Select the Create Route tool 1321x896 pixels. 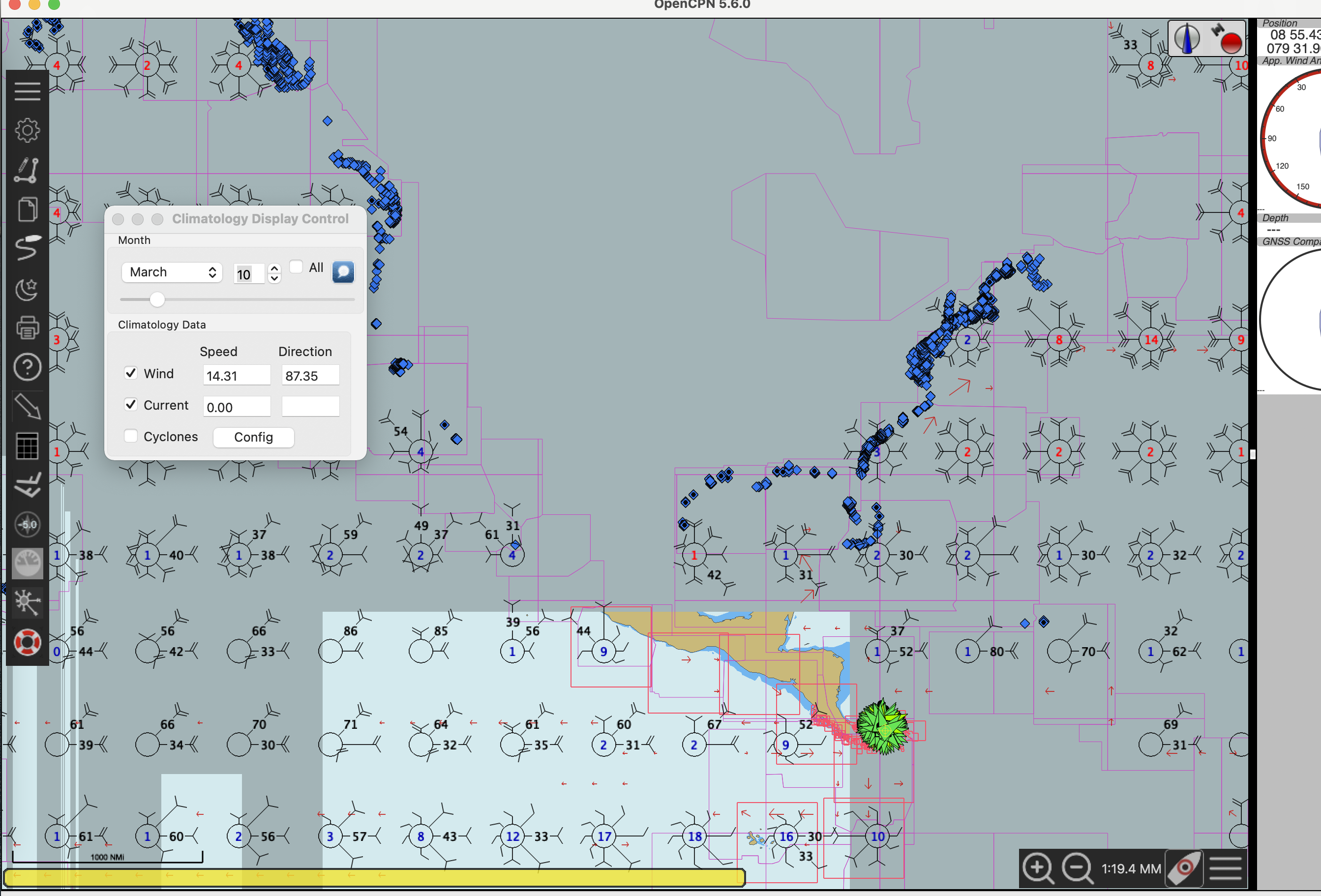click(27, 171)
